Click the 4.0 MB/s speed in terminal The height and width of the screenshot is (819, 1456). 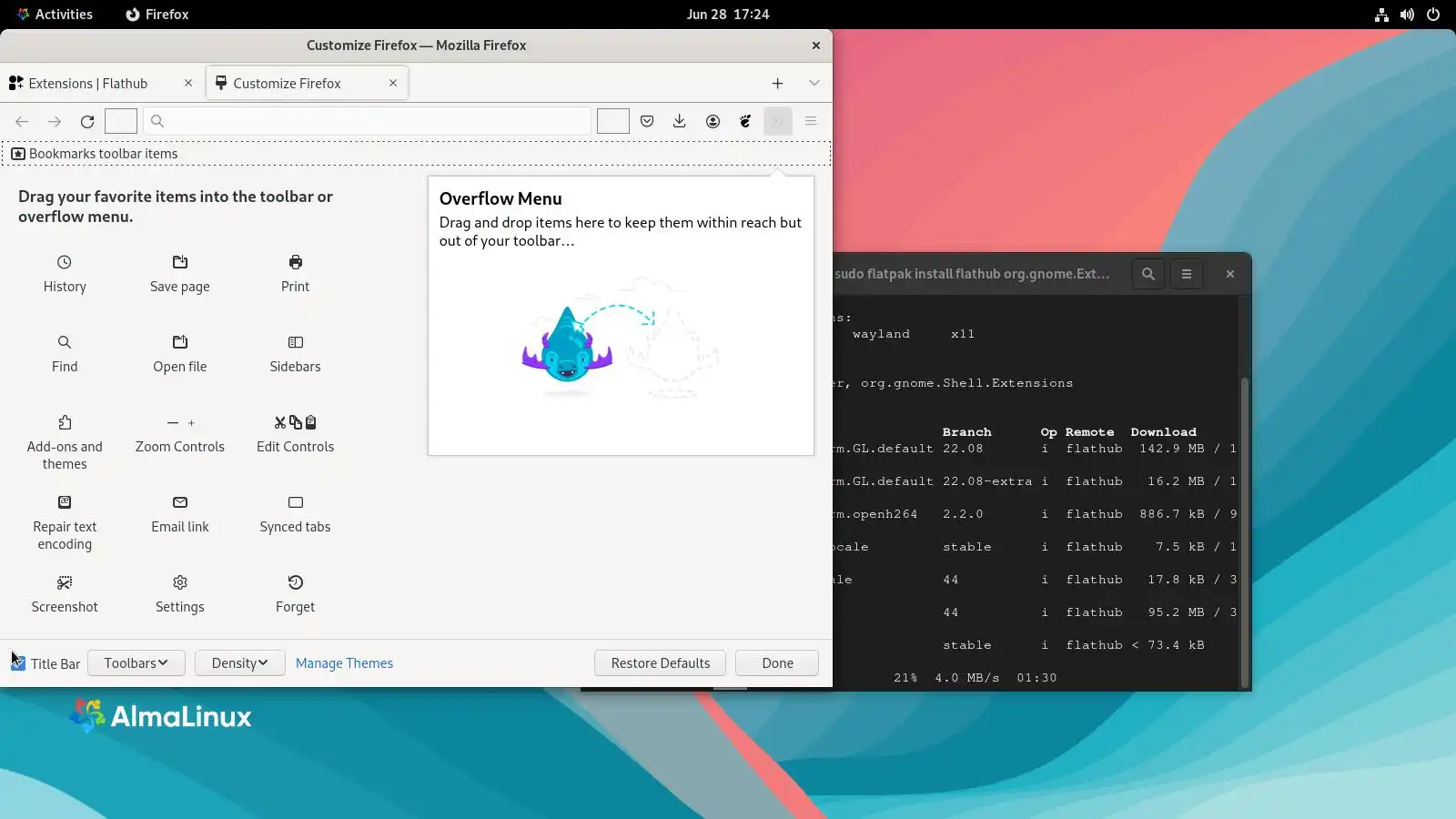click(967, 678)
